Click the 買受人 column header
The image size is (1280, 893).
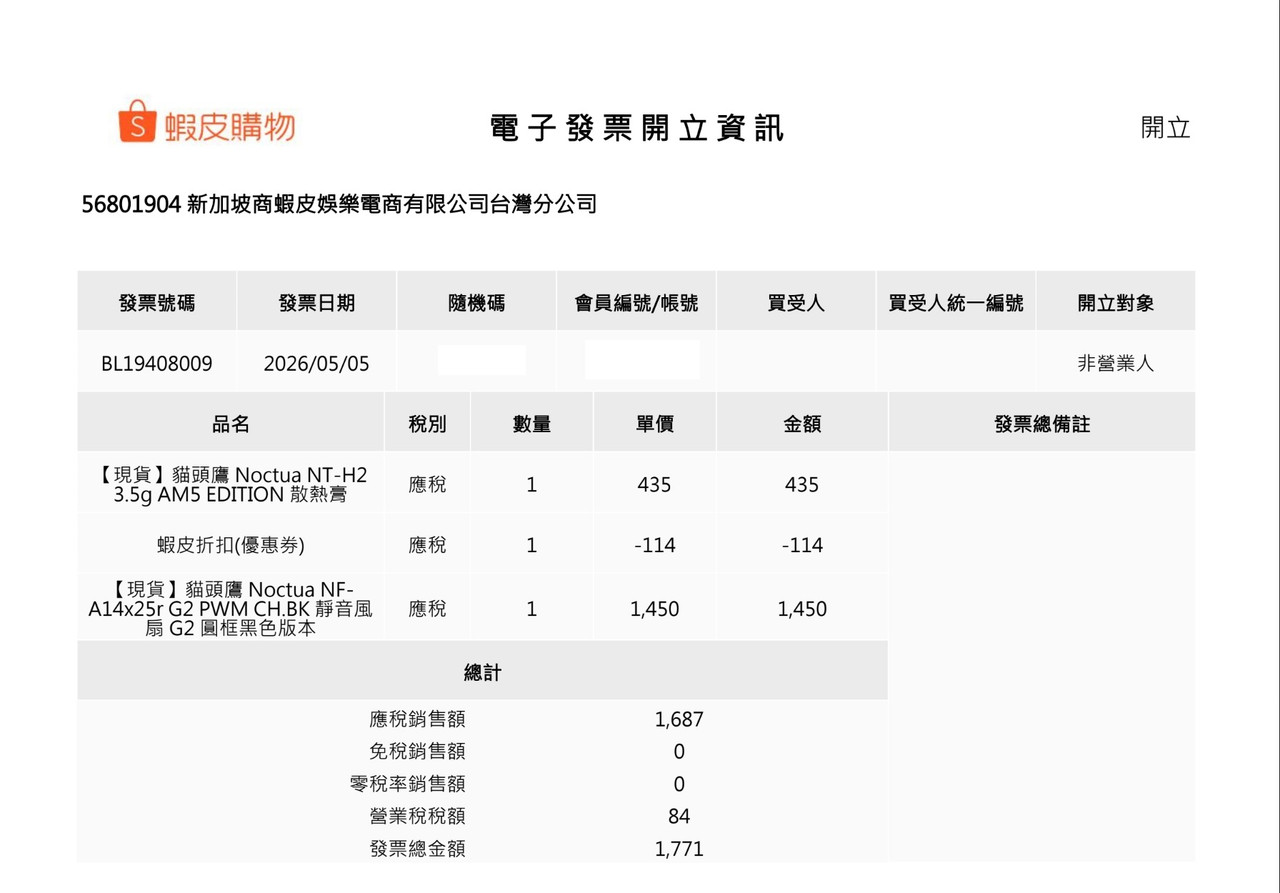click(796, 303)
